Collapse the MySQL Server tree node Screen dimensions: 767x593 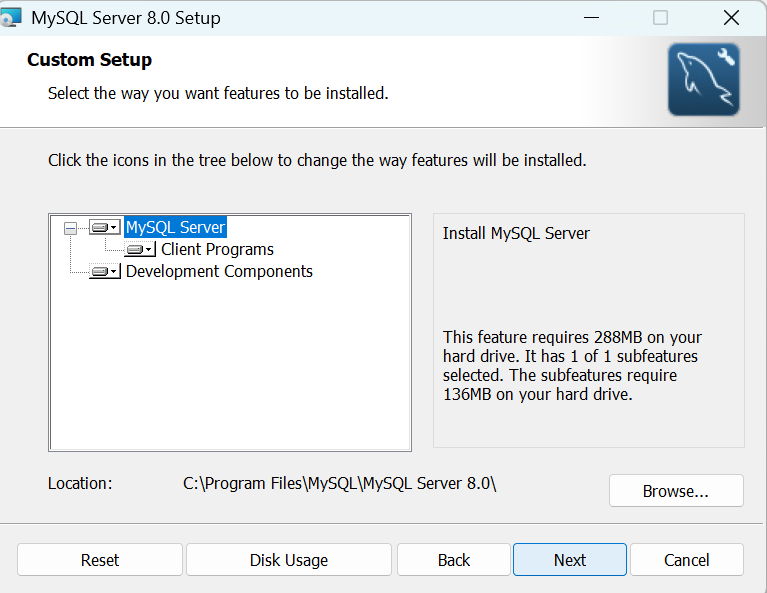pos(70,228)
